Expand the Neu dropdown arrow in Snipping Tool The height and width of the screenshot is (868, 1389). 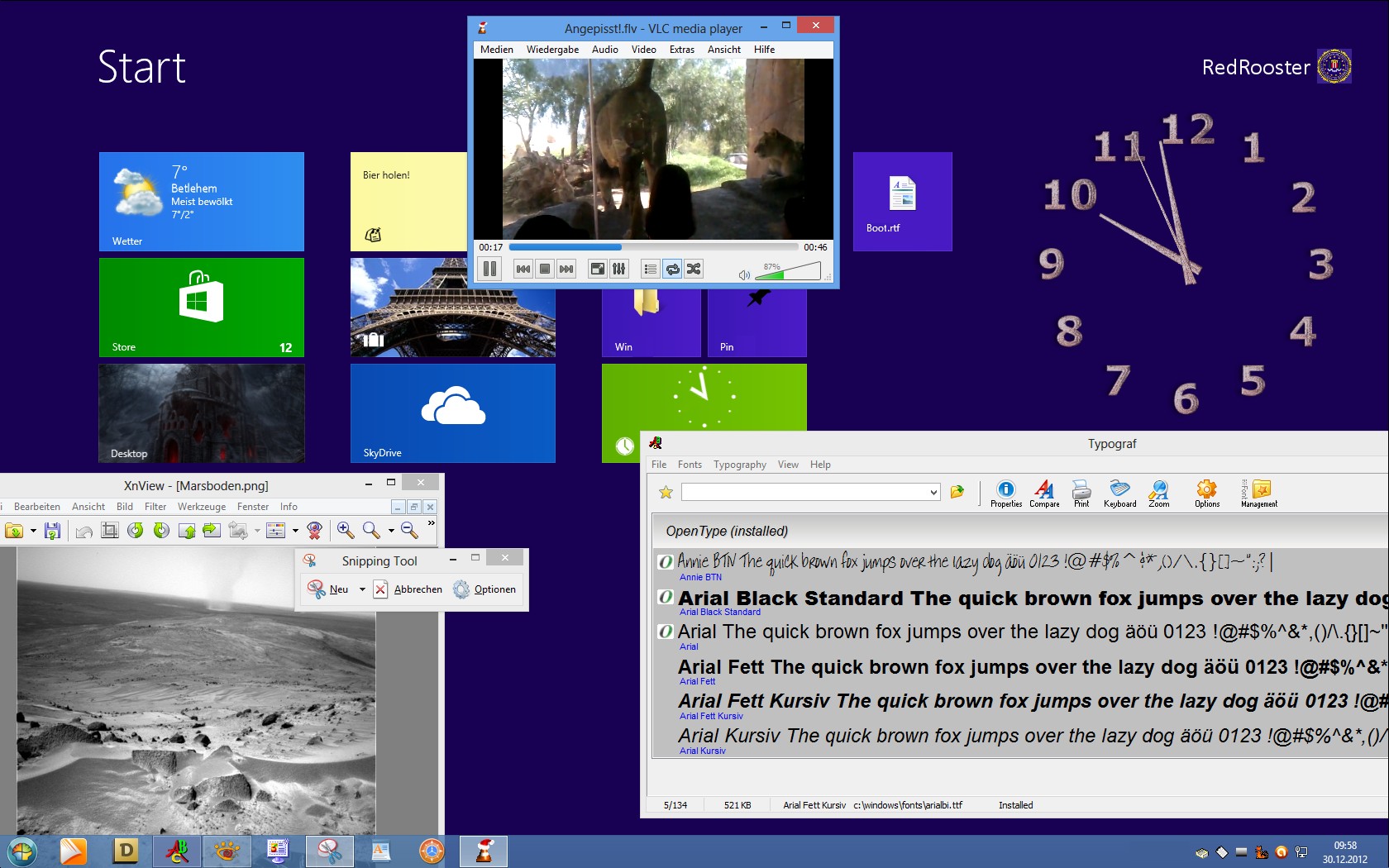point(362,589)
